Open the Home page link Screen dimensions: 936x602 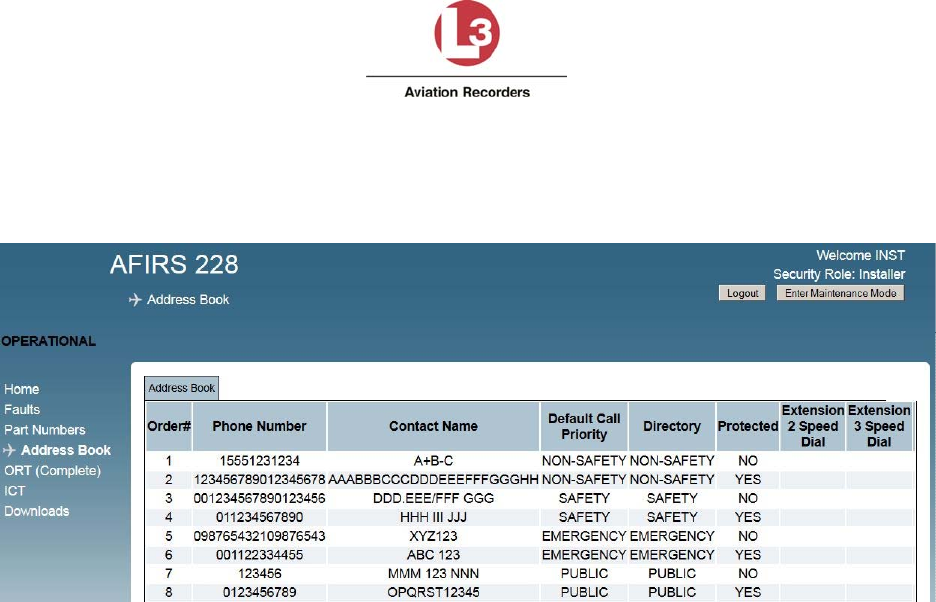(x=21, y=389)
